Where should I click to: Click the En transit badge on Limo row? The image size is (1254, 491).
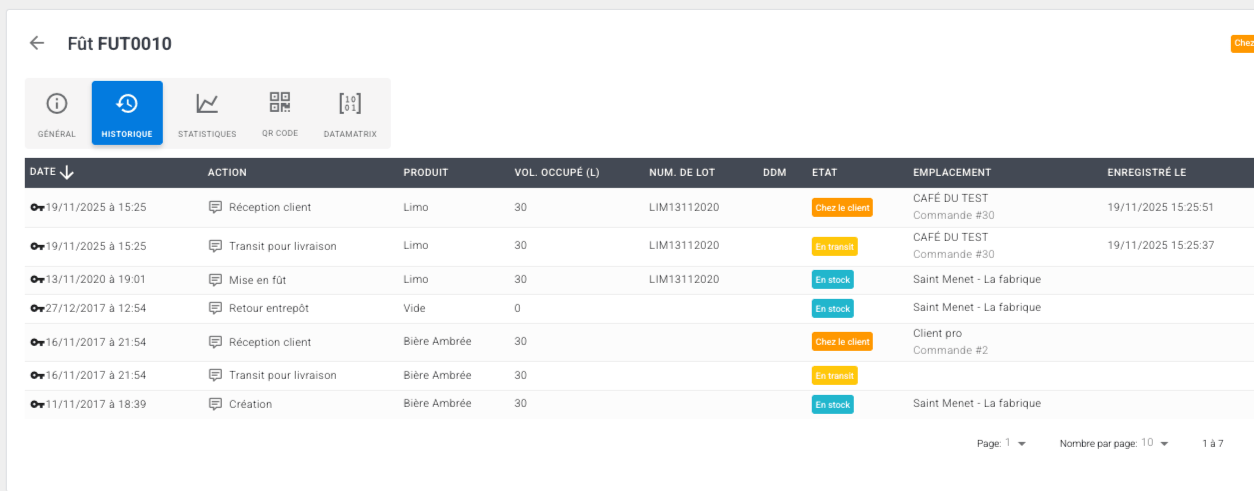pyautogui.click(x=834, y=246)
